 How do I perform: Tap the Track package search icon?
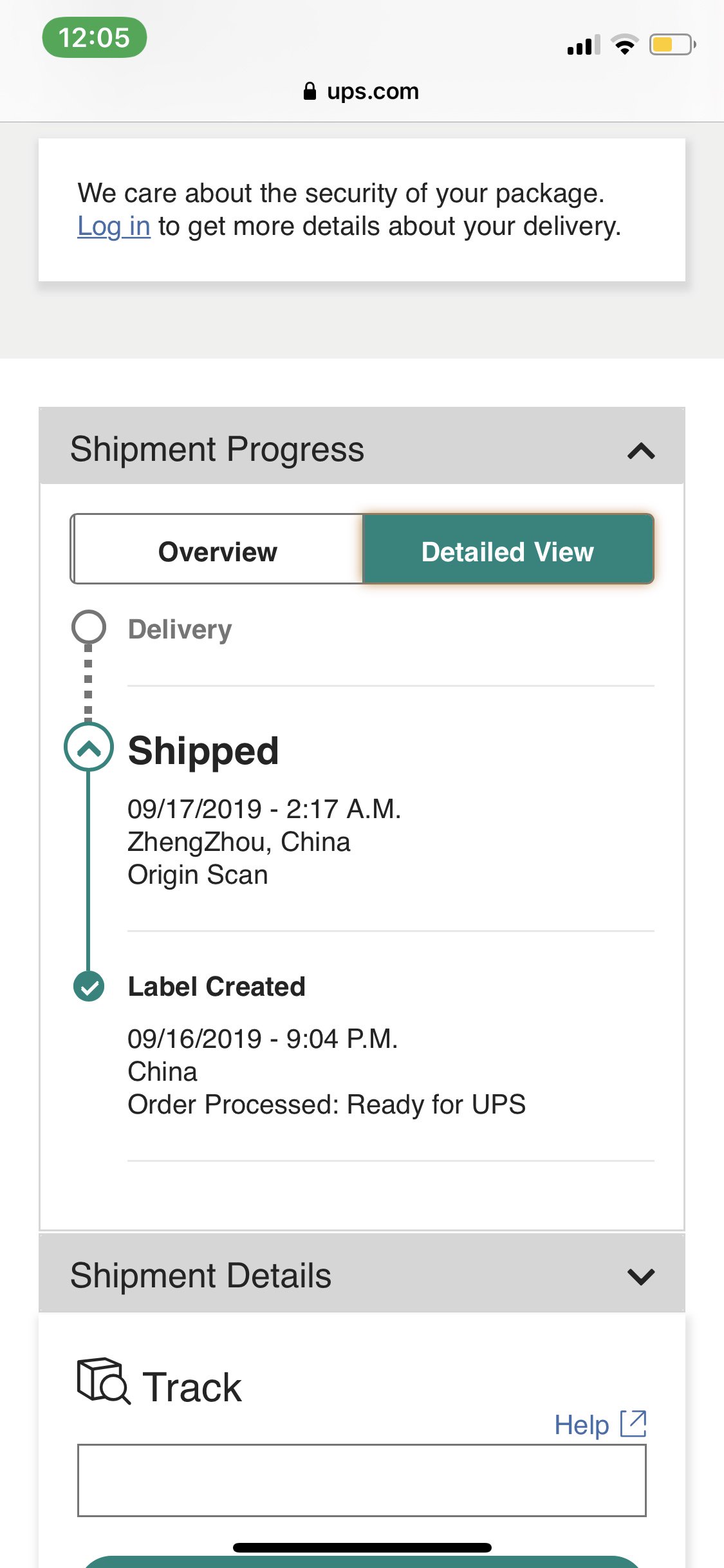tap(103, 1381)
